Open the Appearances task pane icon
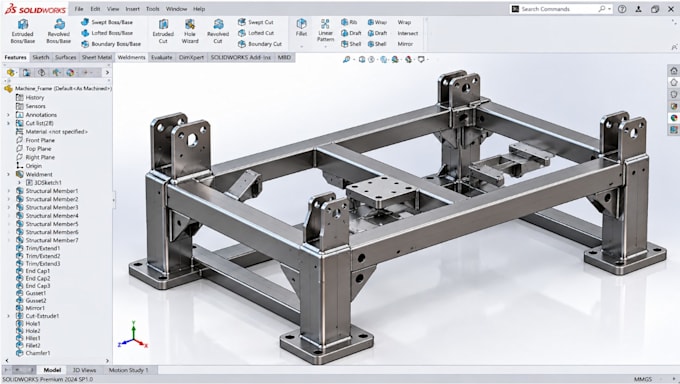Image resolution: width=680 pixels, height=384 pixels. point(673,118)
